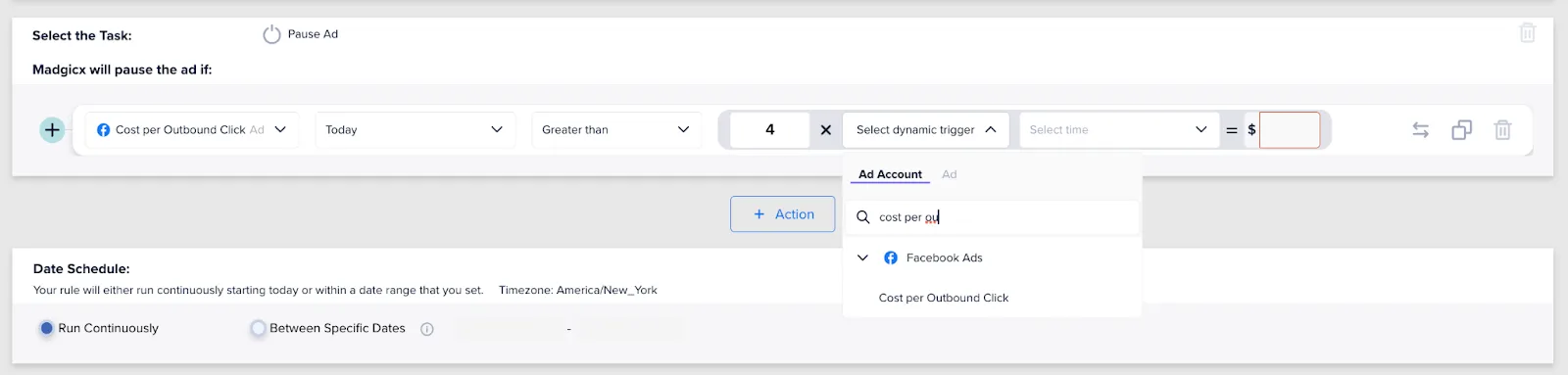Viewport: 1568px width, 375px height.
Task: Collapse the Facebook Ads group chevron
Action: coord(862,258)
